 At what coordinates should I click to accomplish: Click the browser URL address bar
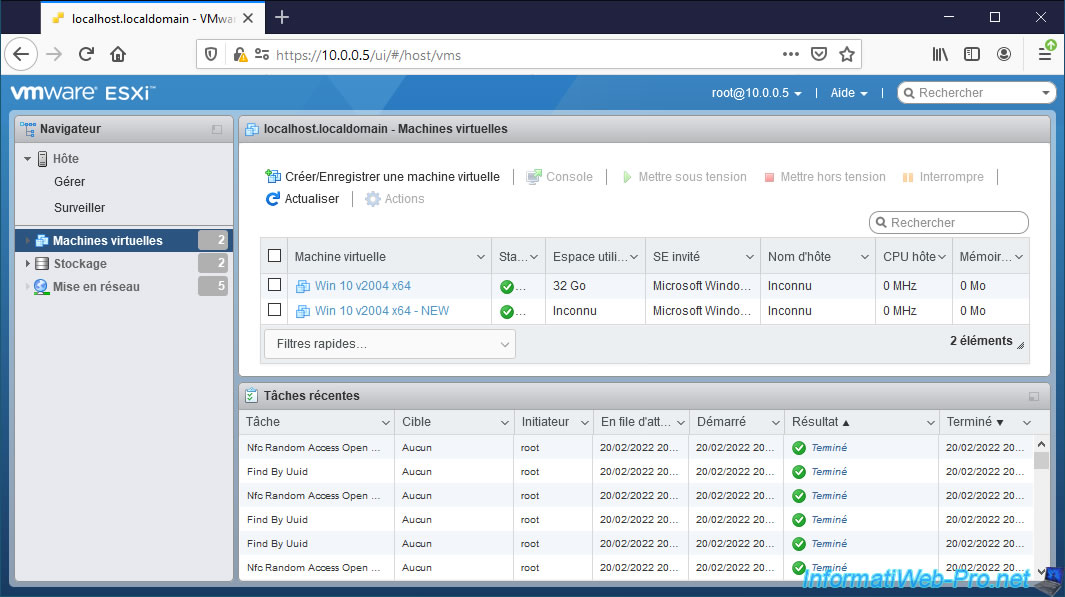[526, 55]
